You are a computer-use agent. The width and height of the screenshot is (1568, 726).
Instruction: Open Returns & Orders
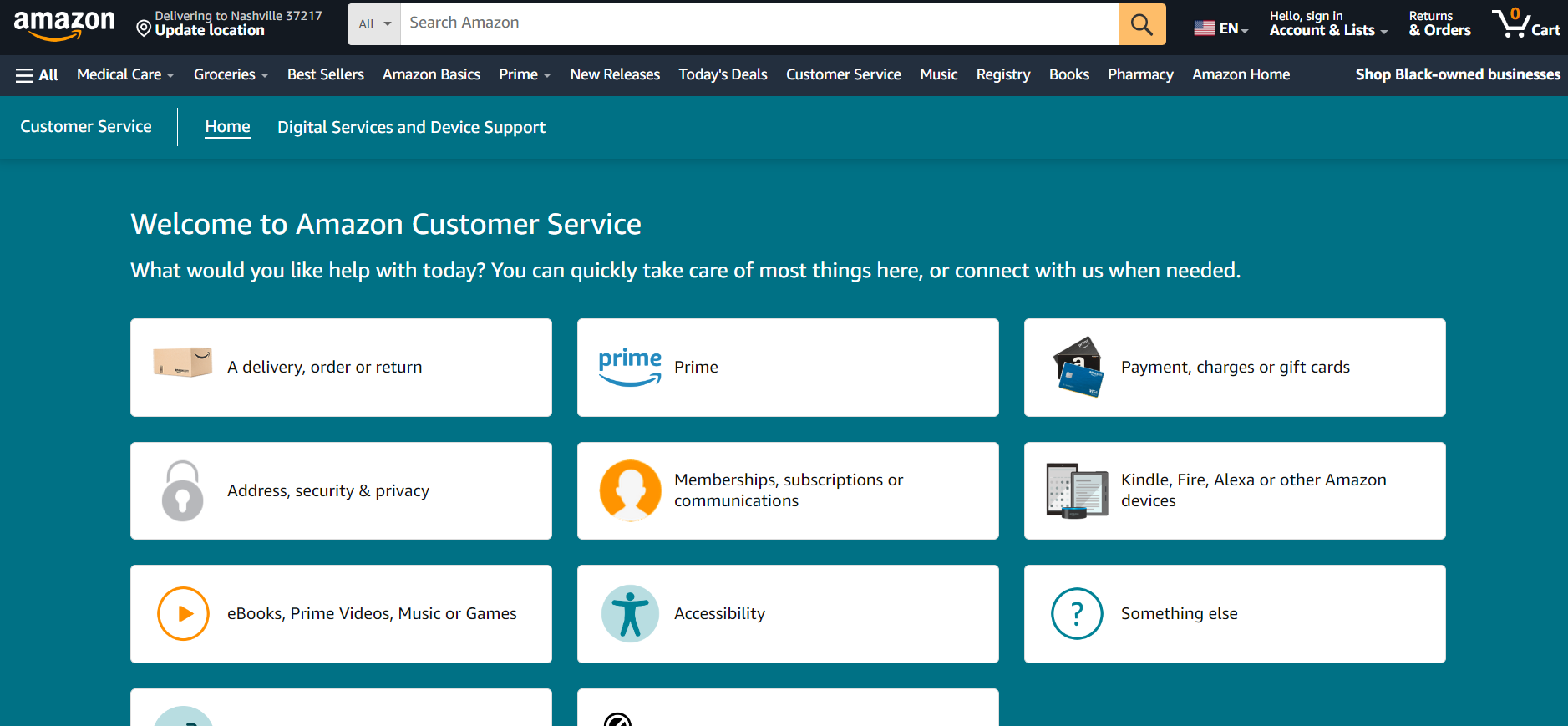pyautogui.click(x=1439, y=23)
